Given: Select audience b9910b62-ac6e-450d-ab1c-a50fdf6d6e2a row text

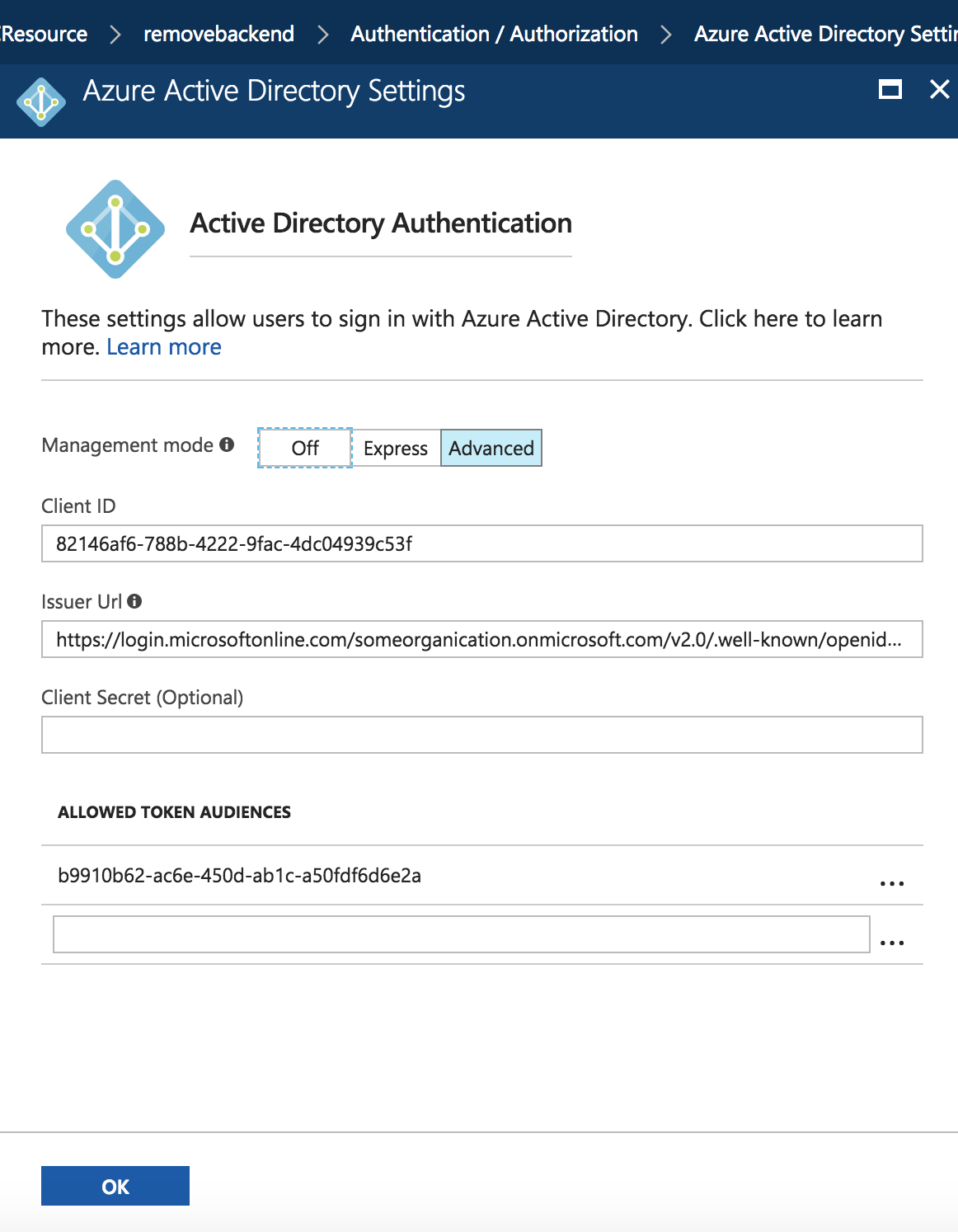Looking at the screenshot, I should pyautogui.click(x=239, y=875).
